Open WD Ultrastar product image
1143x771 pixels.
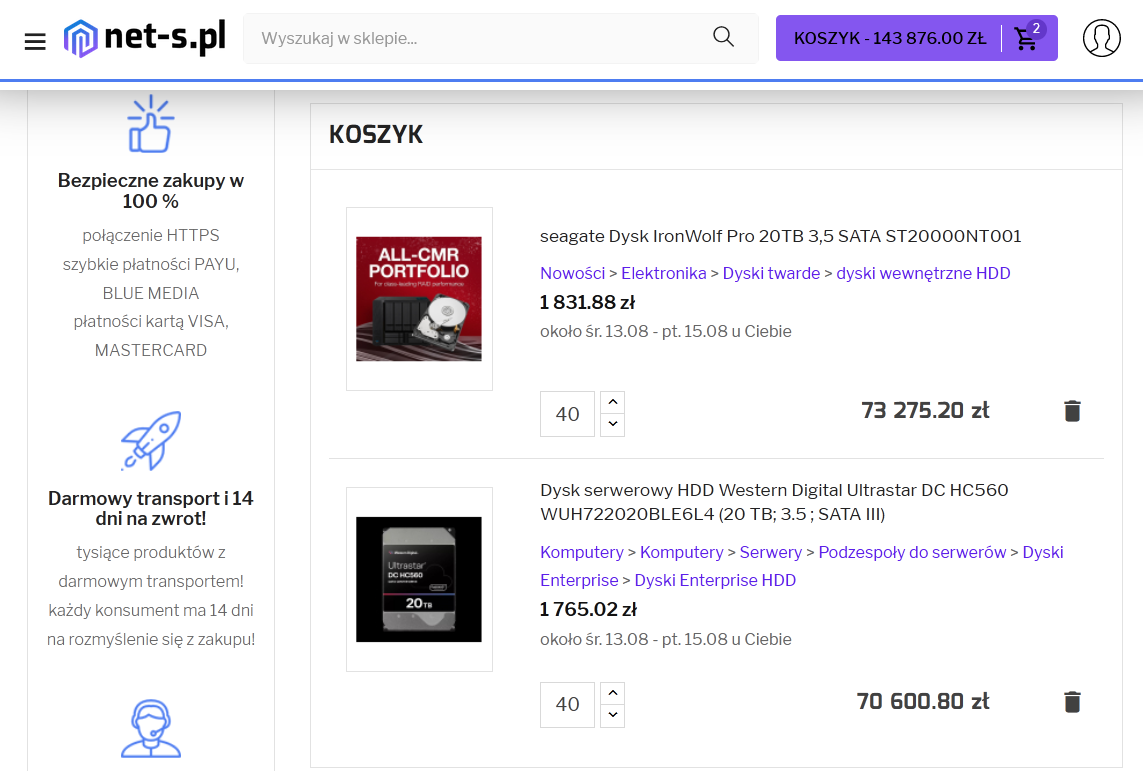419,579
